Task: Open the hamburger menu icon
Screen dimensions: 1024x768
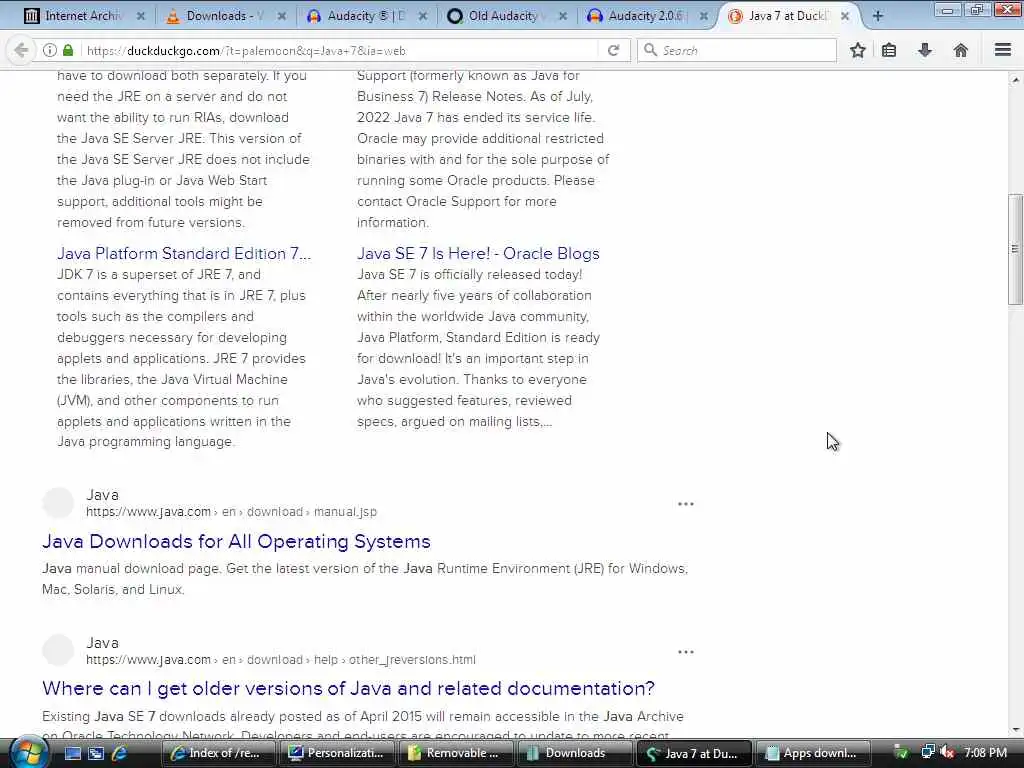Action: [1003, 50]
